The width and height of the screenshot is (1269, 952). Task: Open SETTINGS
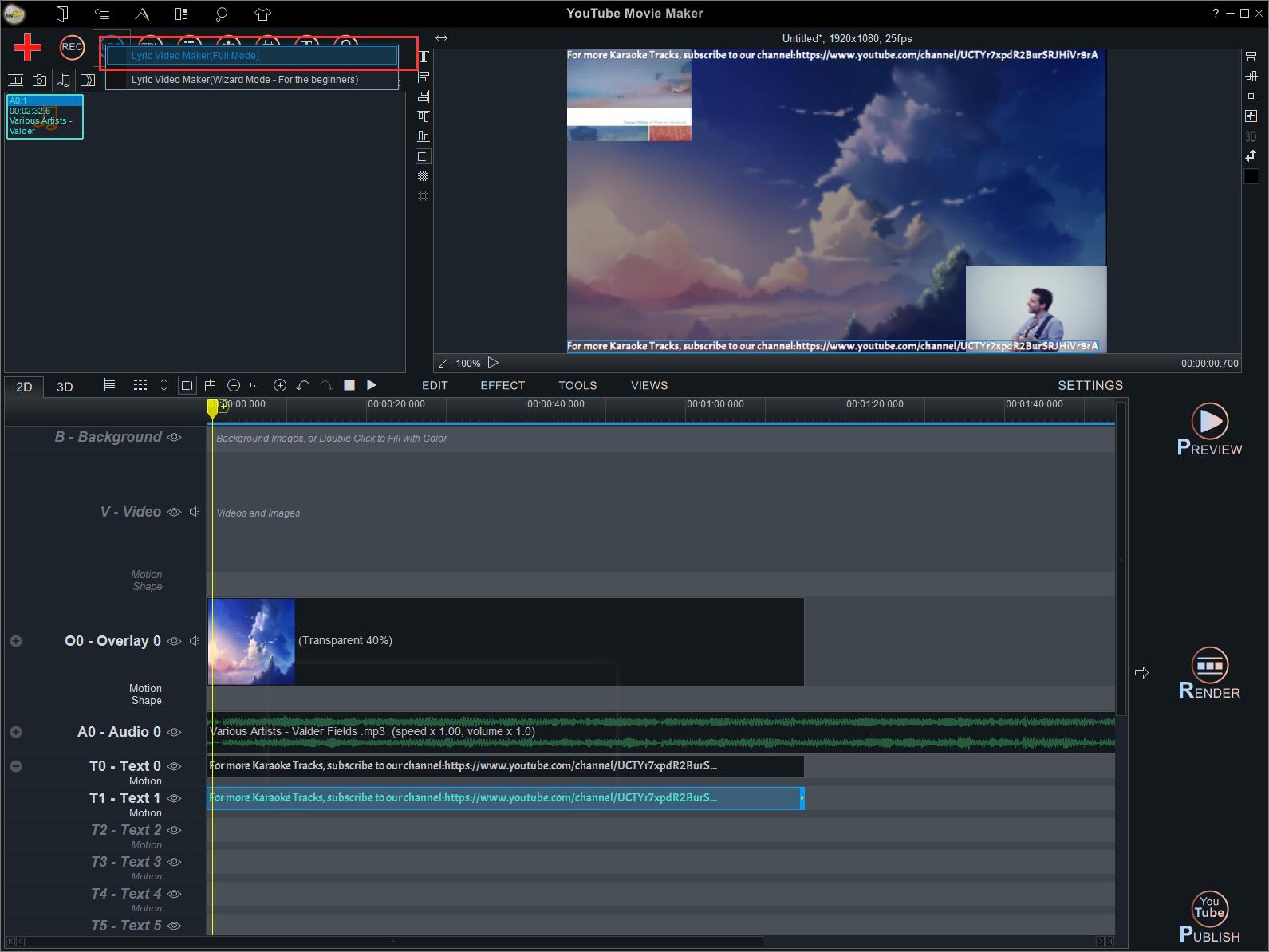(1090, 385)
